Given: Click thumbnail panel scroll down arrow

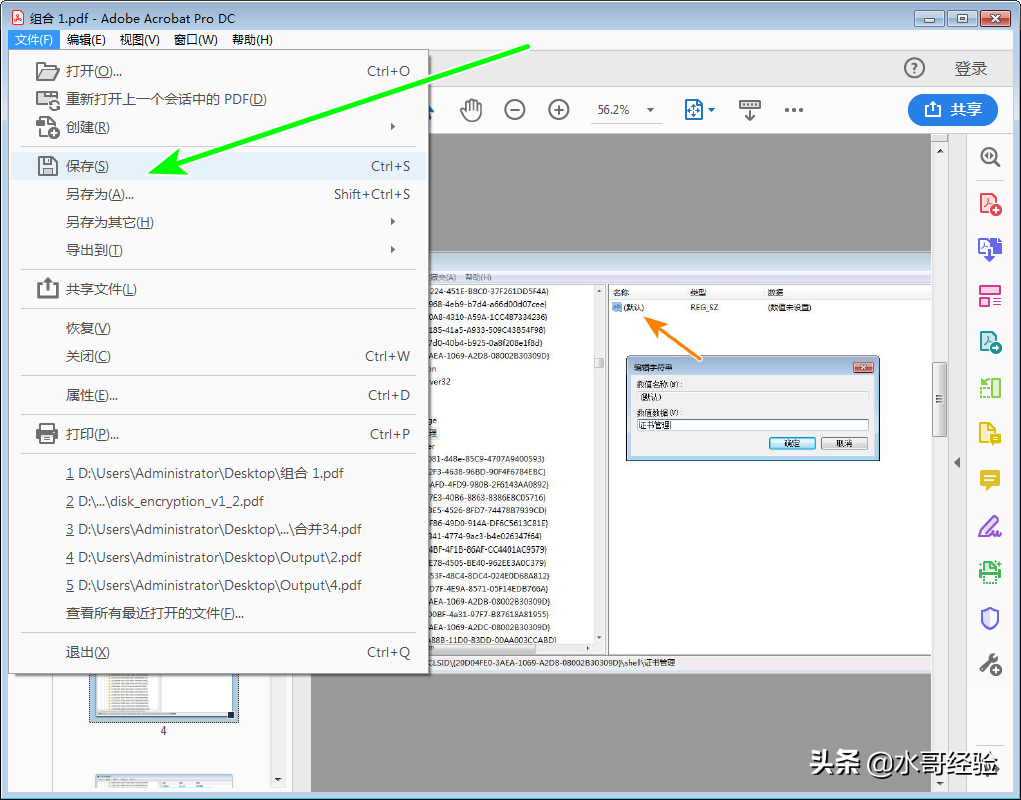Looking at the screenshot, I should (x=278, y=779).
